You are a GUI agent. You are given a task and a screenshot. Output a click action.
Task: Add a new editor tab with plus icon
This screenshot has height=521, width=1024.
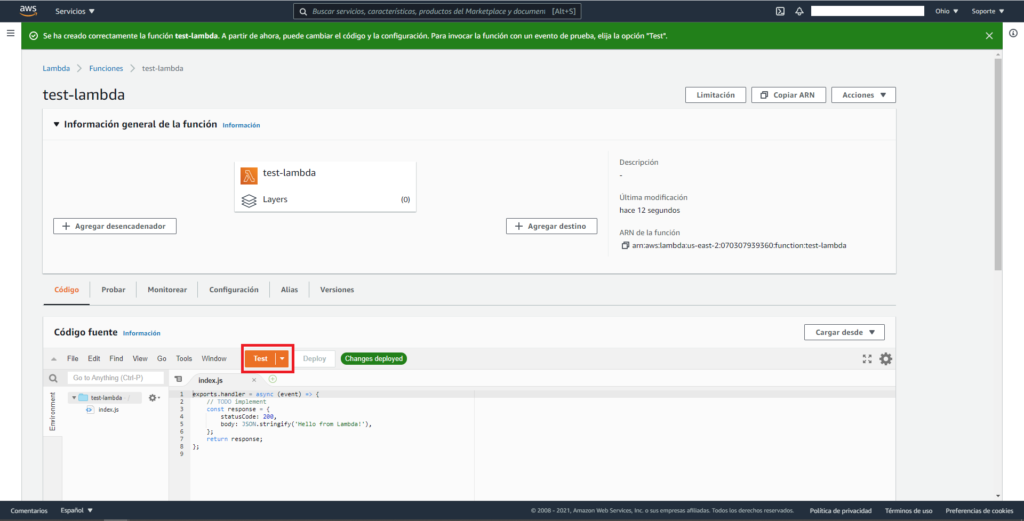click(x=272, y=379)
